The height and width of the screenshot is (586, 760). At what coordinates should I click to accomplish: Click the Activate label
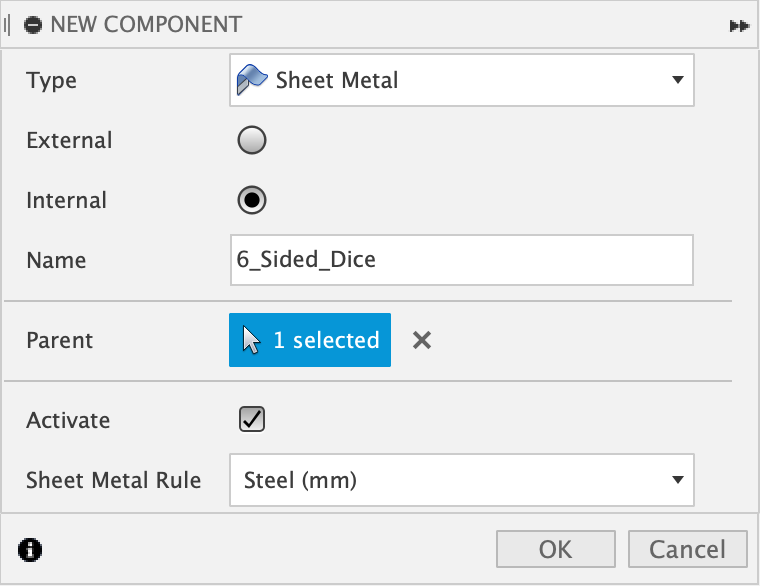tap(68, 420)
